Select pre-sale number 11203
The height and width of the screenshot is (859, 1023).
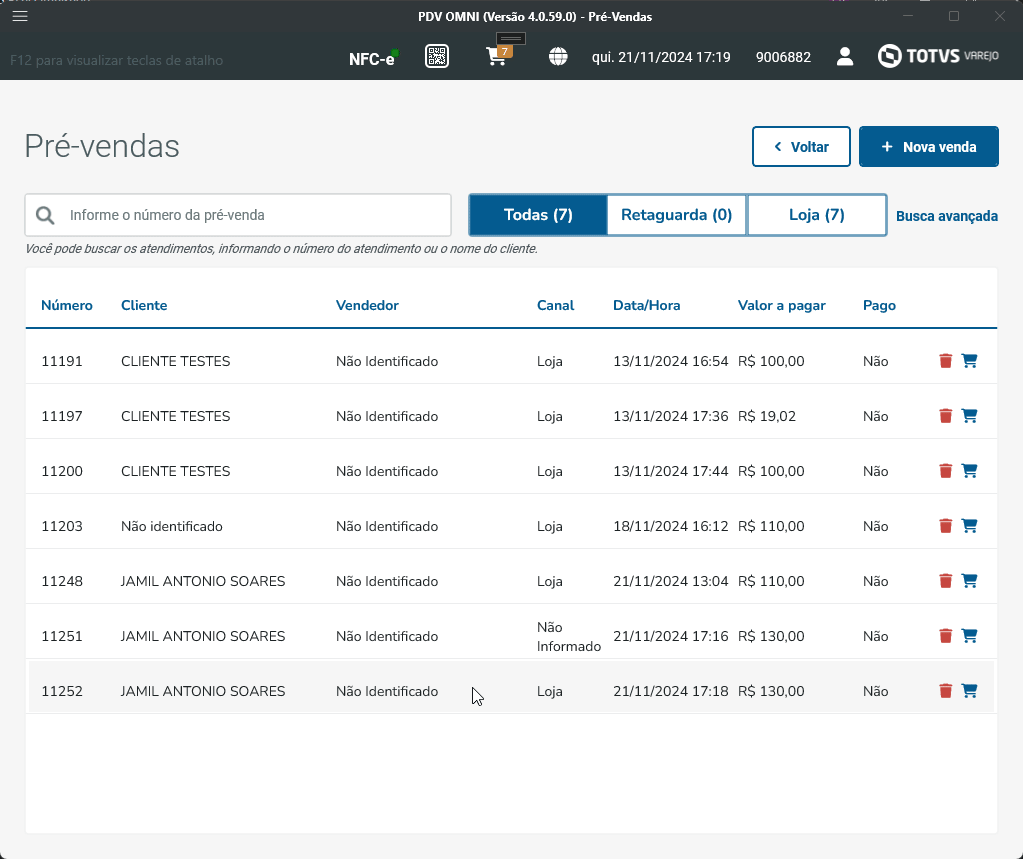[x=62, y=526]
